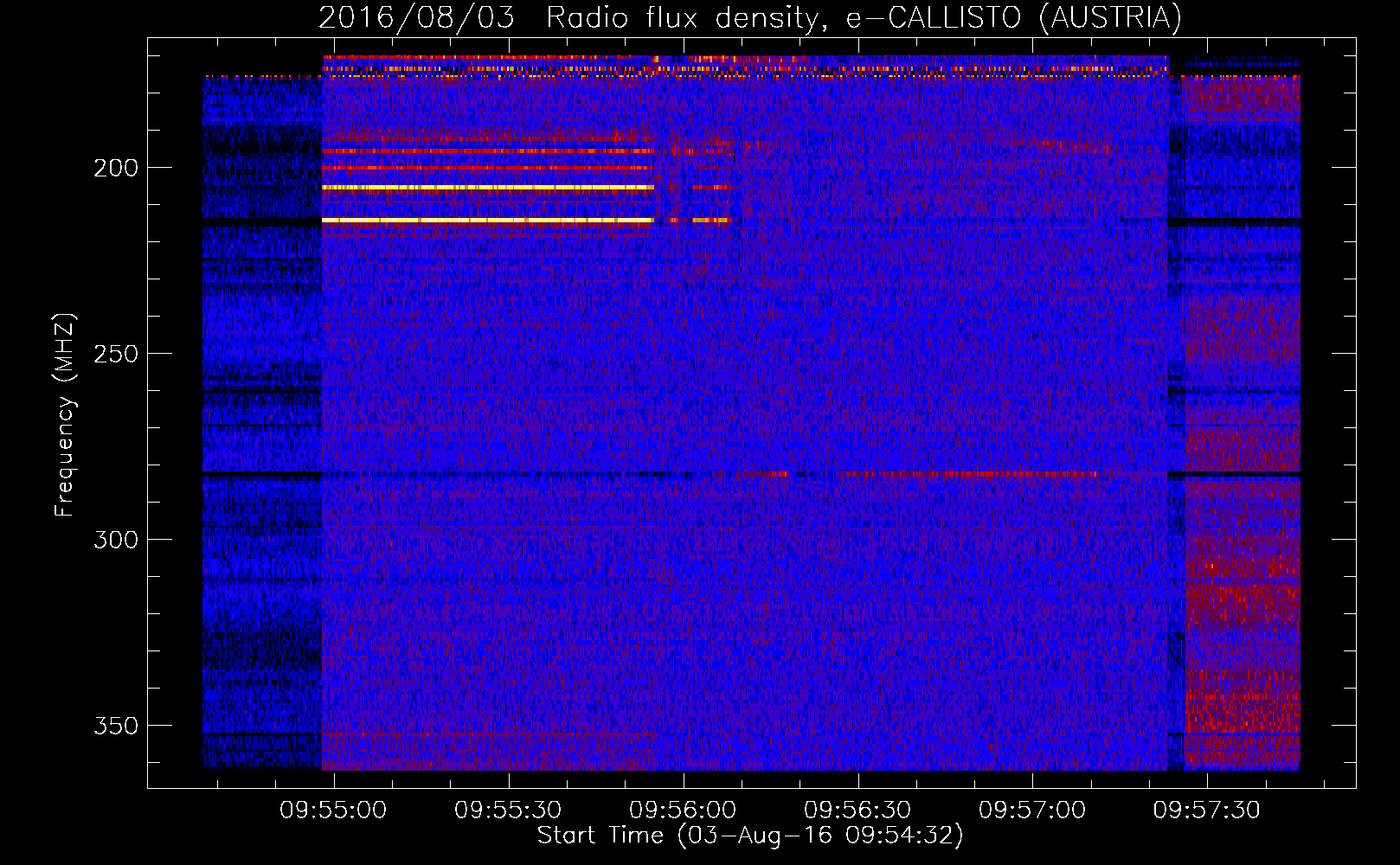Image resolution: width=1400 pixels, height=865 pixels.
Task: Click the "Start Time (03-Aug-16 09:54:32)" label
Action: coord(750,836)
